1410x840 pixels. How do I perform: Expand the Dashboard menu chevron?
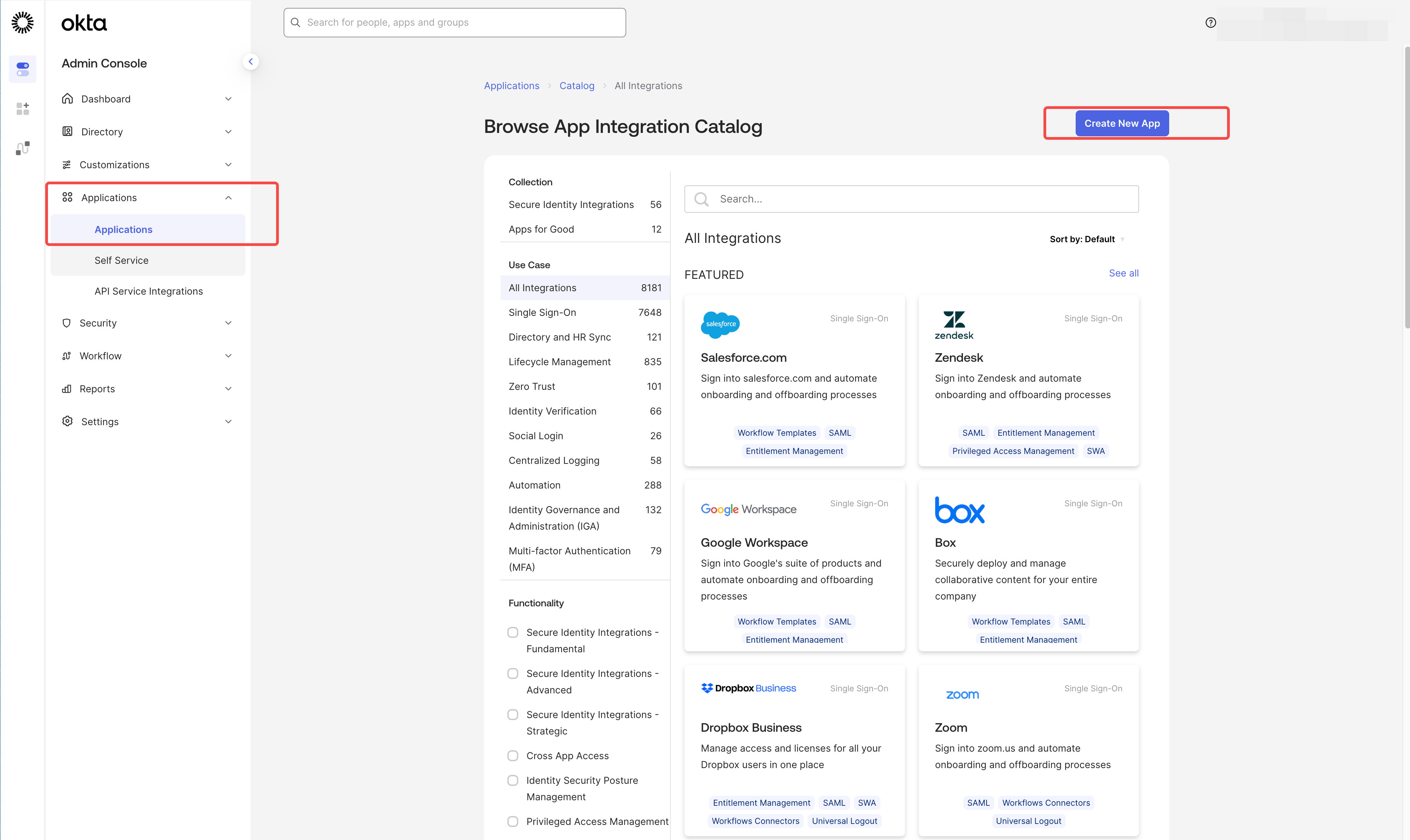tap(228, 99)
